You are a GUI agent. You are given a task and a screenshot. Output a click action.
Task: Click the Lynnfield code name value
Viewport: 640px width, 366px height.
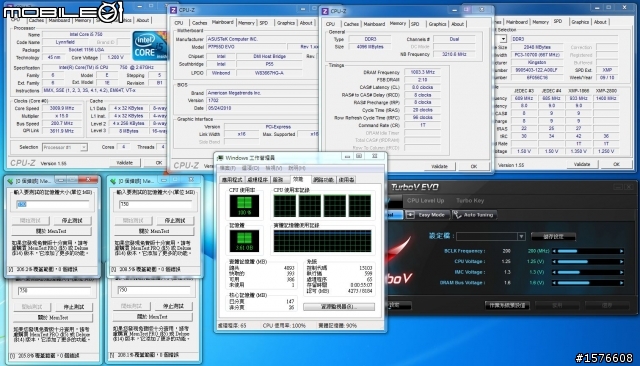pyautogui.click(x=65, y=42)
